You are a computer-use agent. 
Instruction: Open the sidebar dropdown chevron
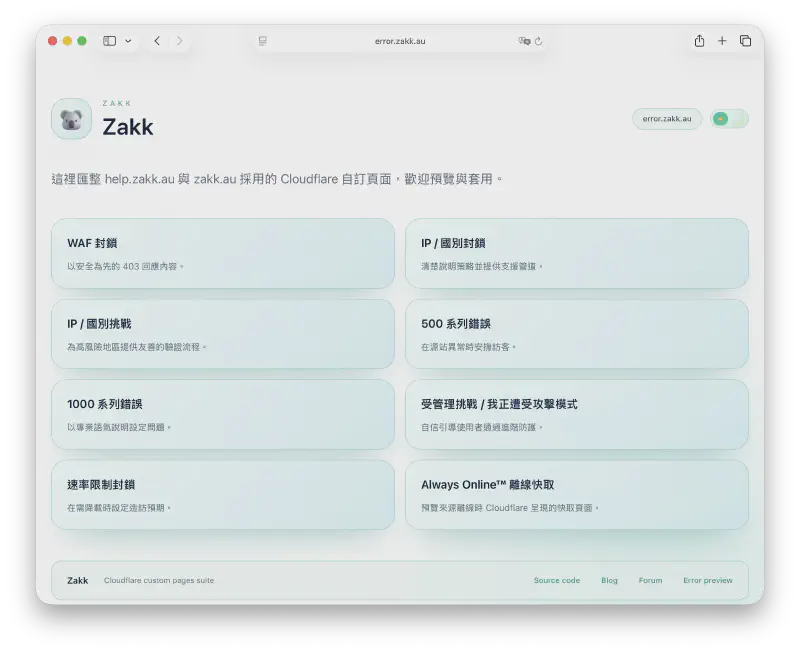click(128, 41)
